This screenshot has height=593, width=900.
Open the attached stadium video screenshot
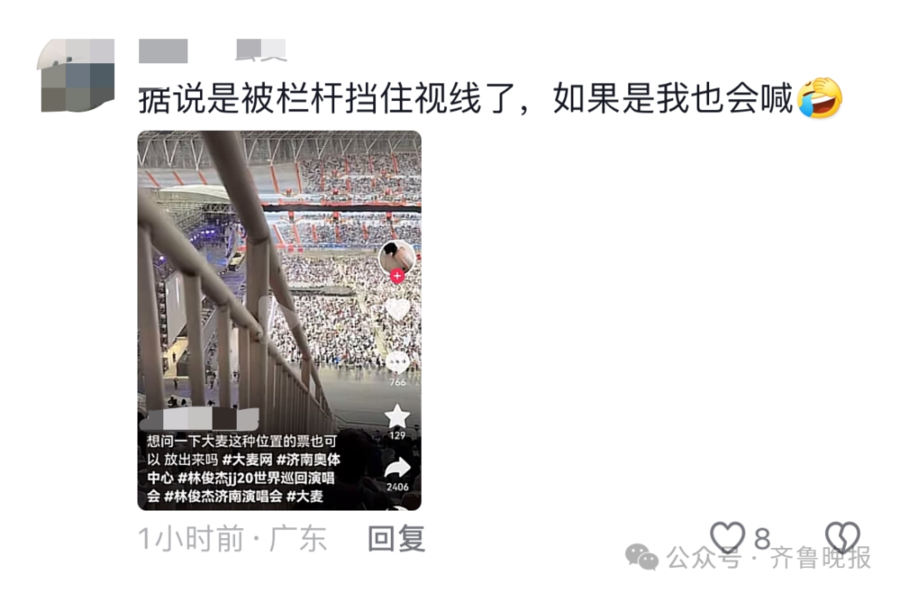point(280,320)
